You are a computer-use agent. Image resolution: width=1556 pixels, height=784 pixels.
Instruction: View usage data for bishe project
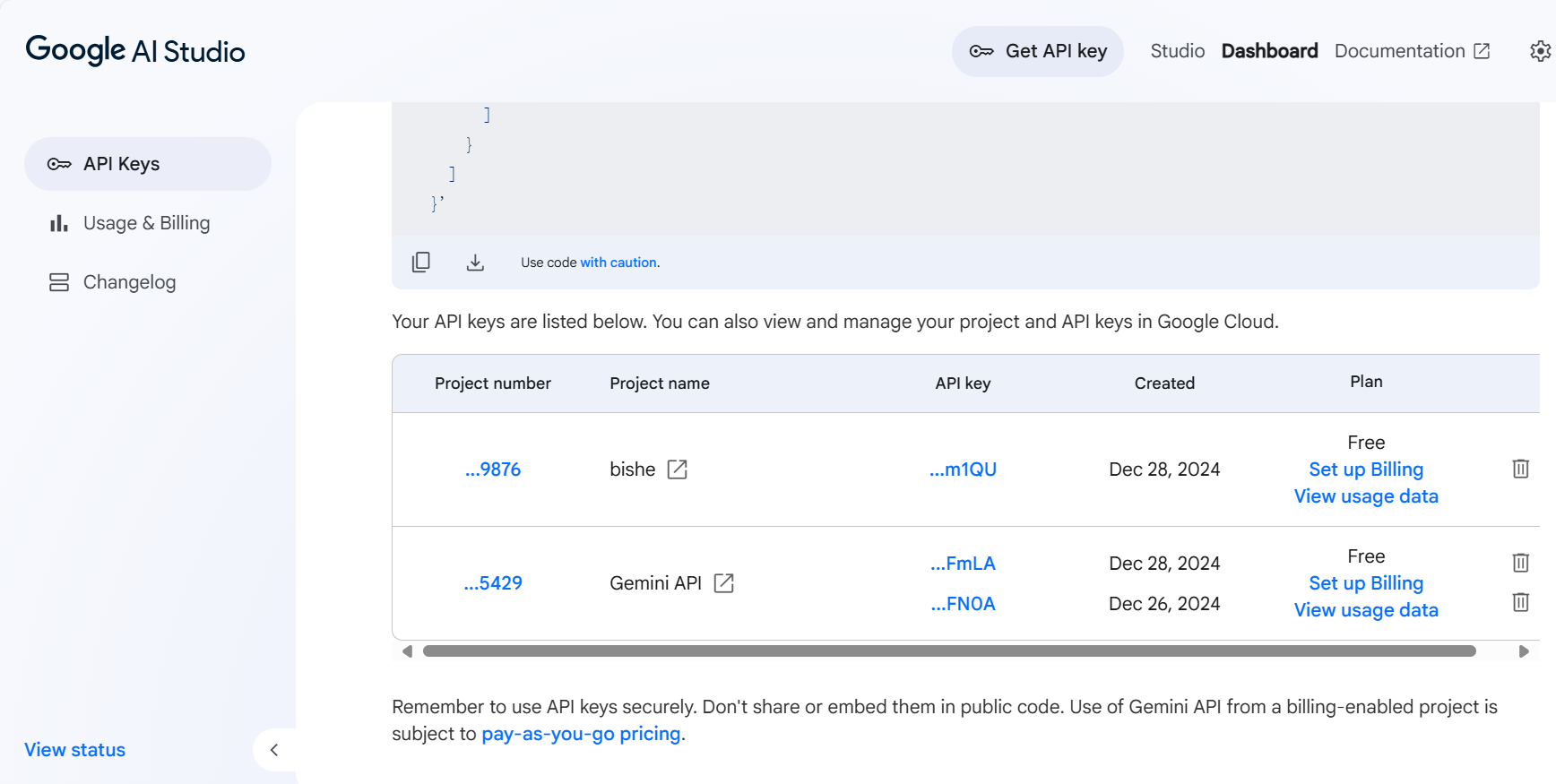[x=1366, y=496]
